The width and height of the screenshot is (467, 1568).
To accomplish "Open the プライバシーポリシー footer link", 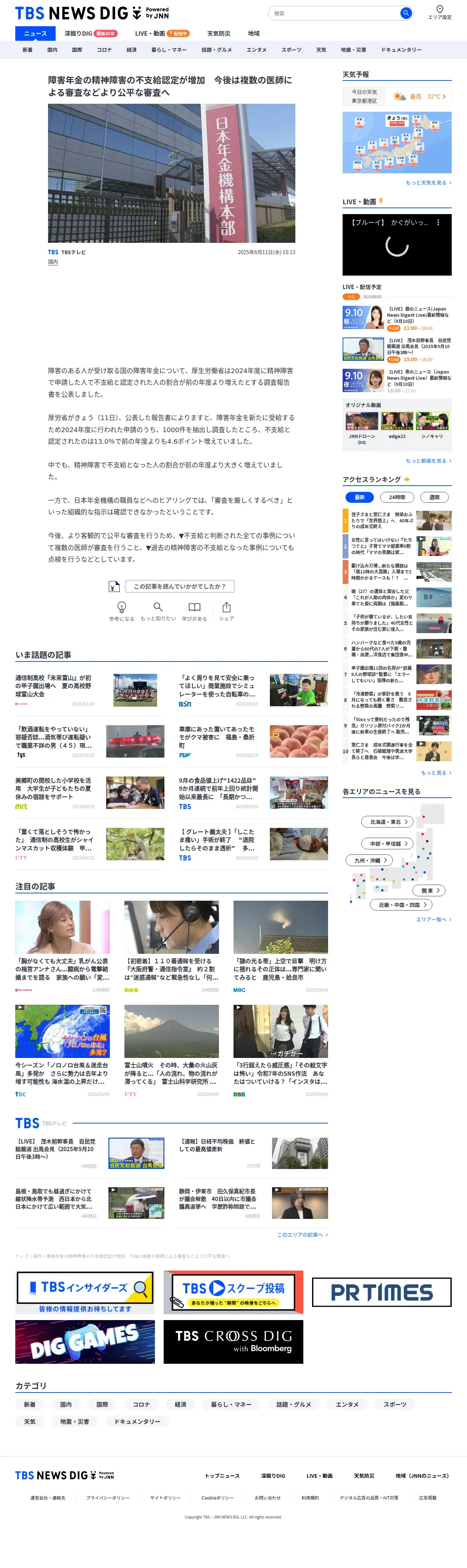I will tap(108, 1497).
